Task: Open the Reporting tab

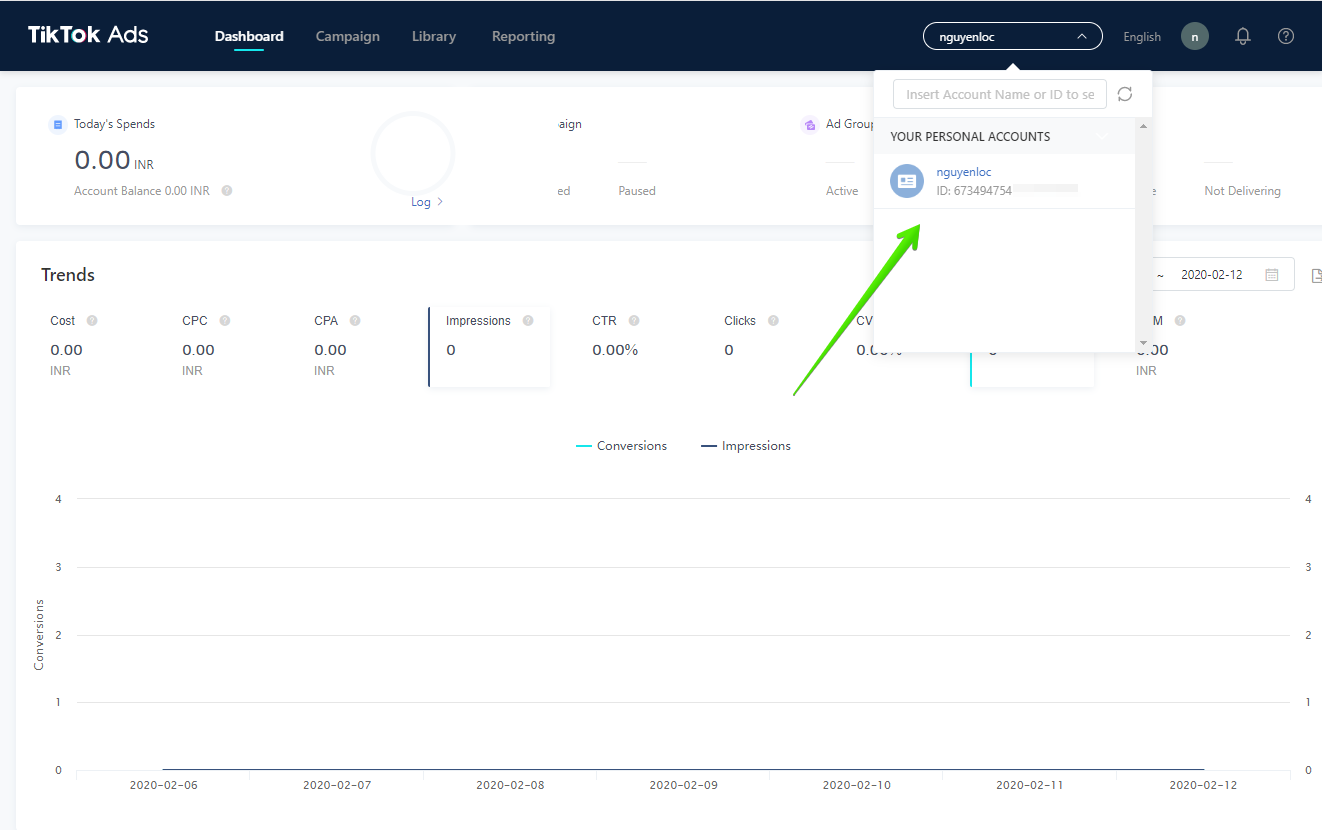Action: (523, 36)
